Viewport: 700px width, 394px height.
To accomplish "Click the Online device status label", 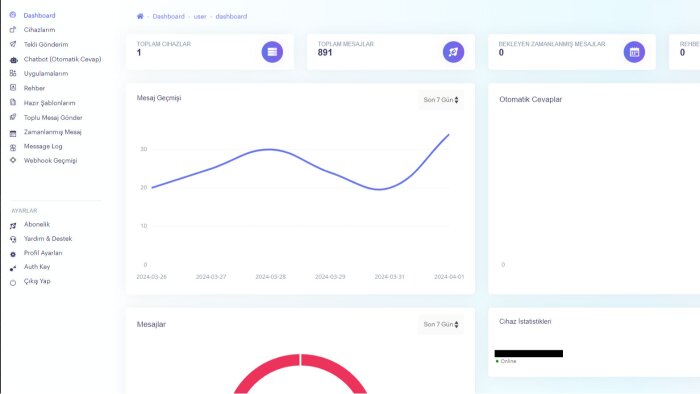I will coord(508,361).
